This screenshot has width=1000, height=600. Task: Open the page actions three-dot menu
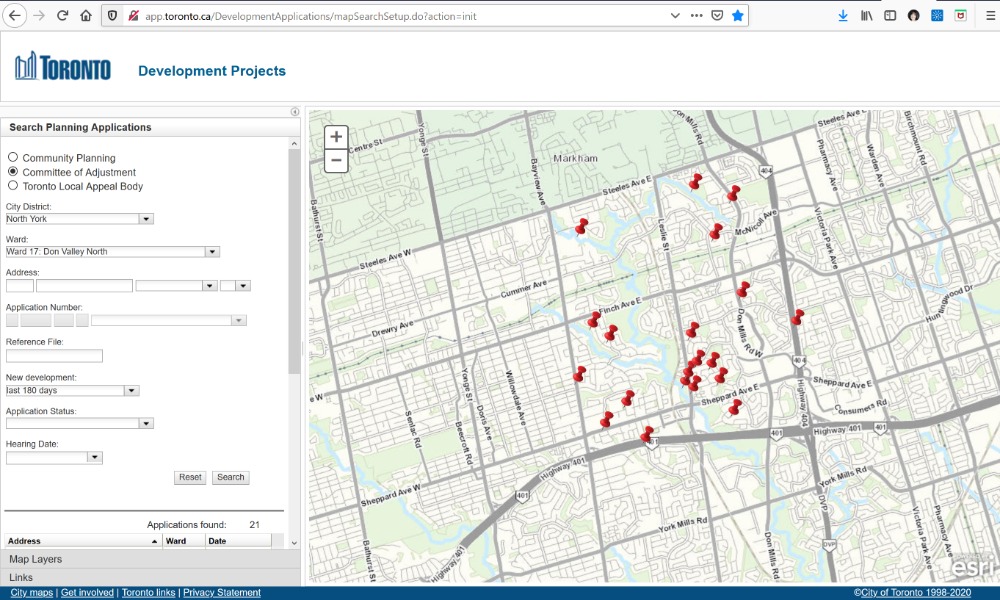(696, 16)
